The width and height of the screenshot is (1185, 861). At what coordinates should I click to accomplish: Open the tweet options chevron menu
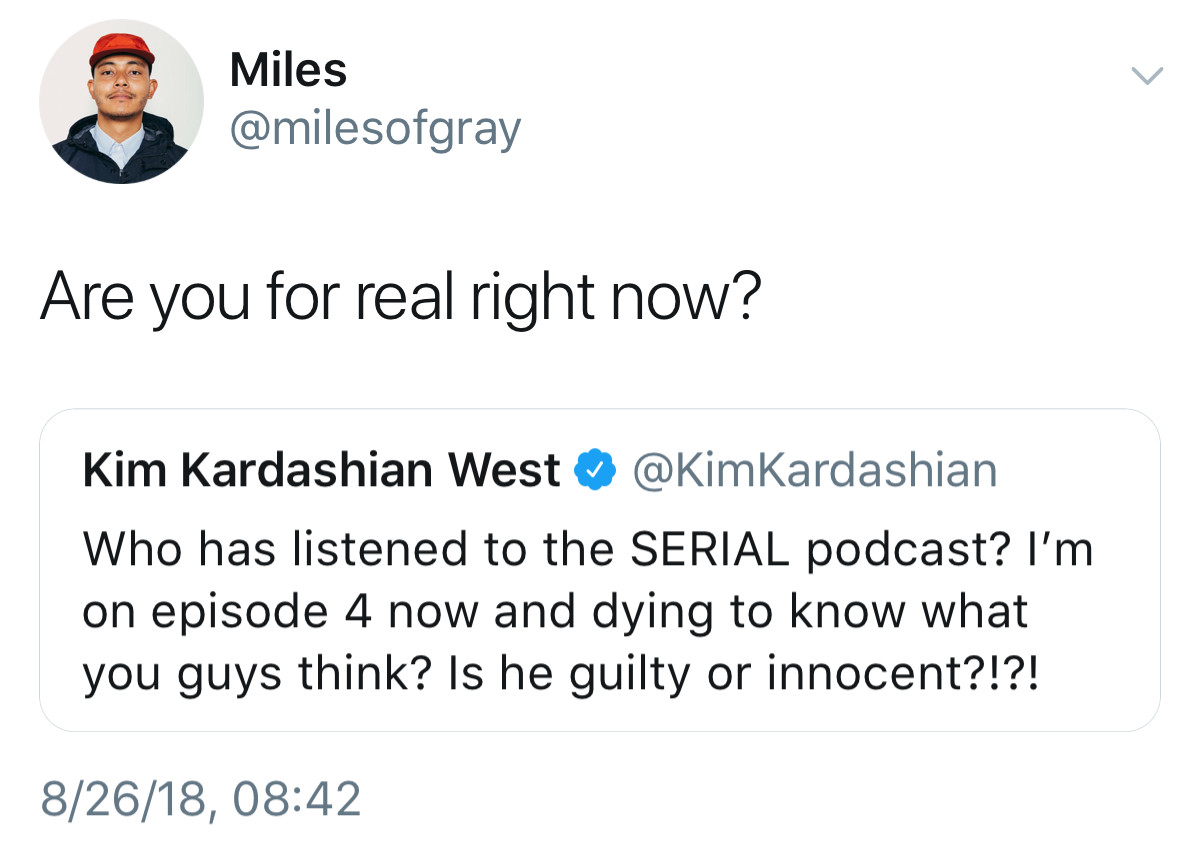tap(1146, 76)
